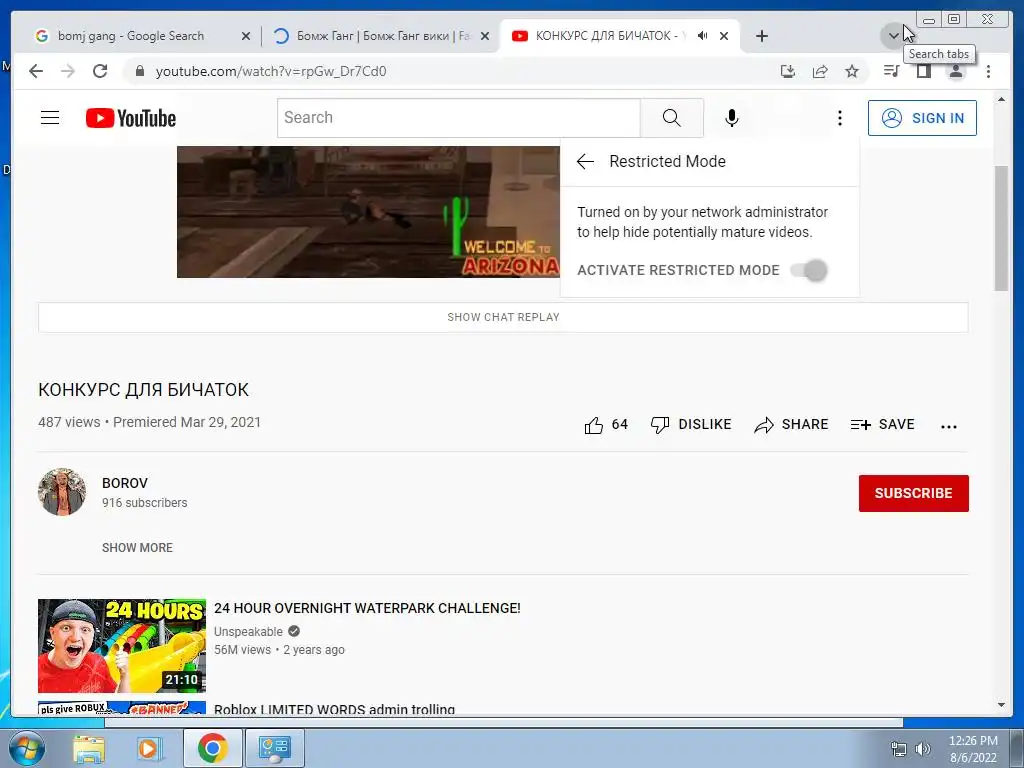Image resolution: width=1024 pixels, height=768 pixels.
Task: Switch to bomj gang Google Search tab
Action: [x=131, y=36]
